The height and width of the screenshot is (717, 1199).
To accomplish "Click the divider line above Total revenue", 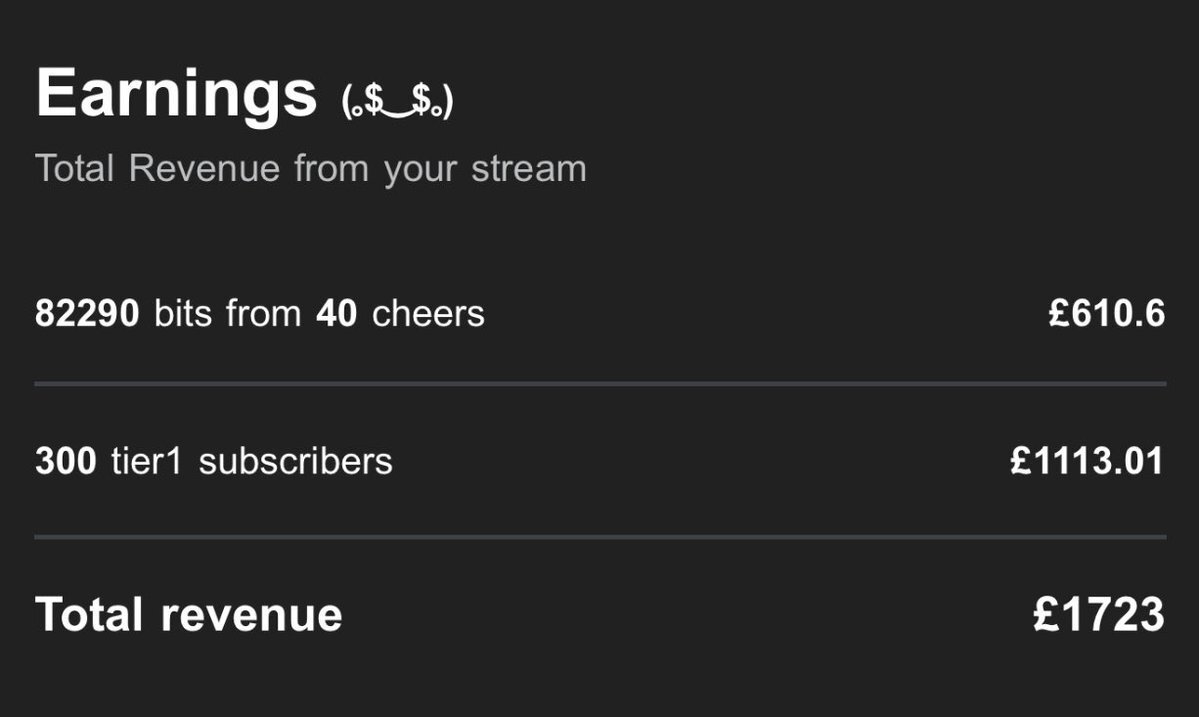I will (x=600, y=538).
